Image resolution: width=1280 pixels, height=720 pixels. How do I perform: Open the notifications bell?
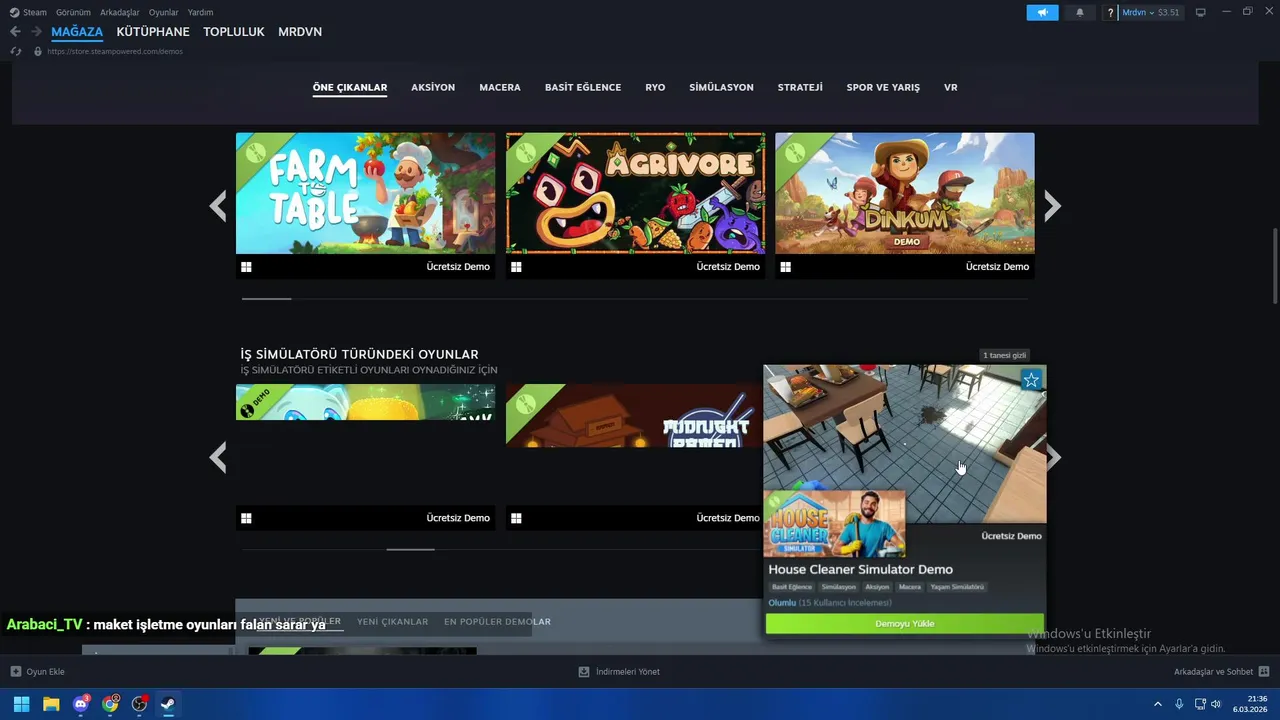pyautogui.click(x=1079, y=13)
